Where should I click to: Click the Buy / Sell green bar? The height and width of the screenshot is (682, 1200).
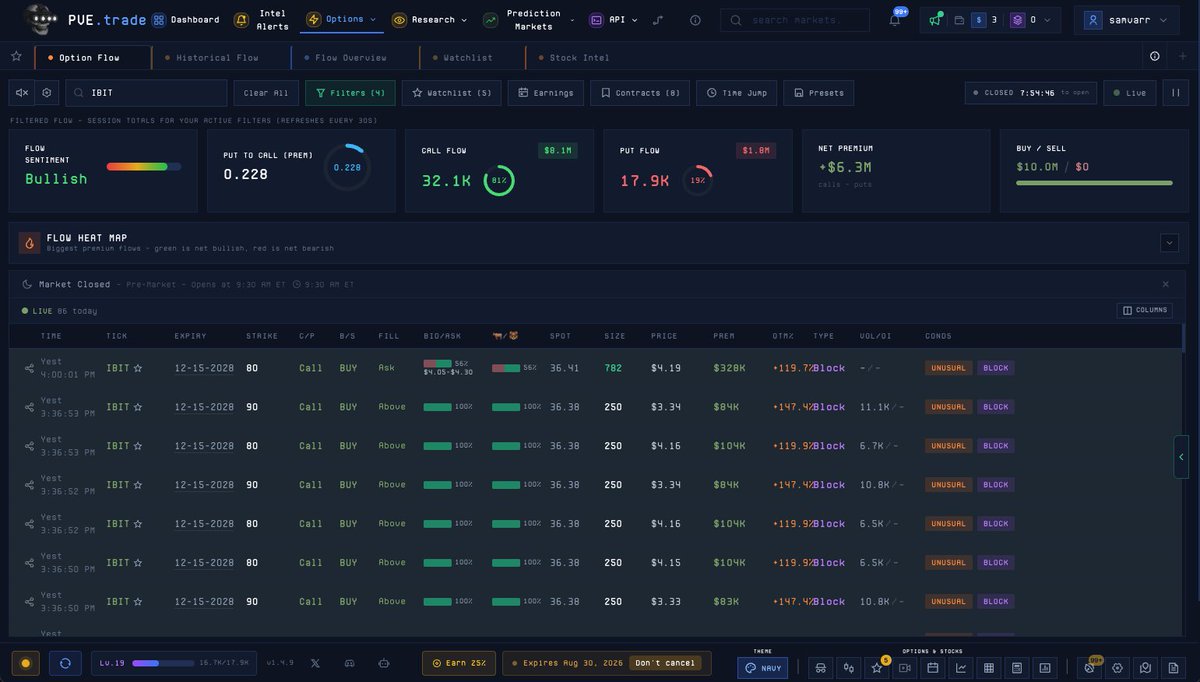pos(1094,183)
